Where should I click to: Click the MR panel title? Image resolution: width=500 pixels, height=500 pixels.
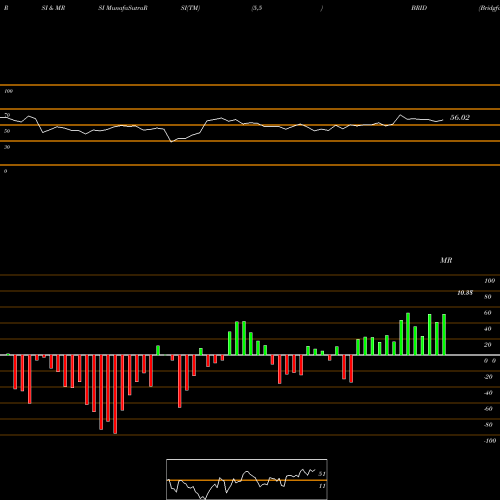click(446, 260)
